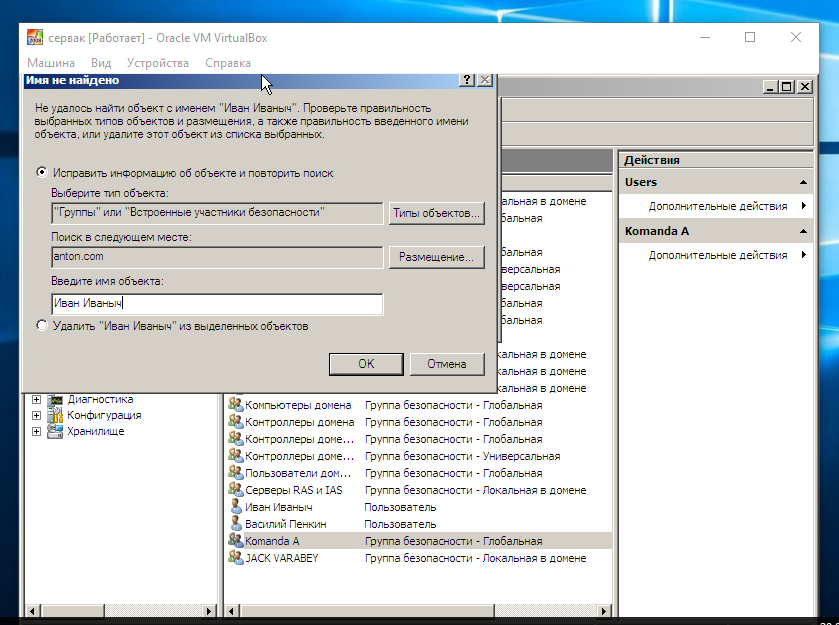
Task: Click the object name input field
Action: [x=217, y=304]
